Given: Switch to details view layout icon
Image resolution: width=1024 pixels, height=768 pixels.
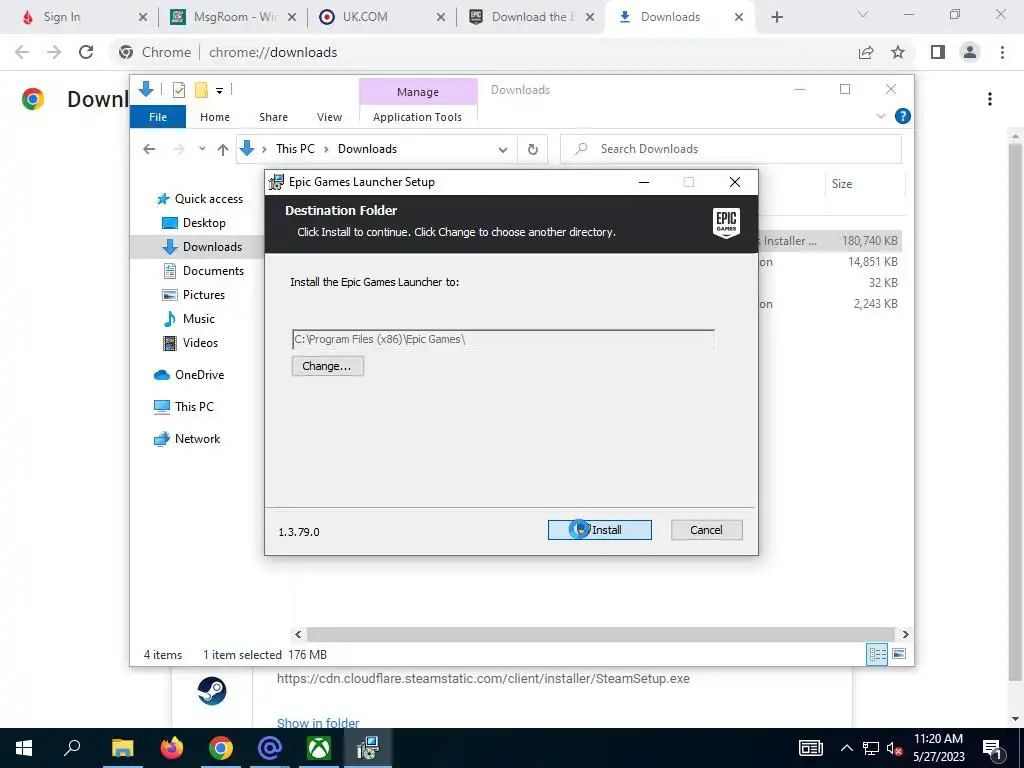Looking at the screenshot, I should [877, 654].
